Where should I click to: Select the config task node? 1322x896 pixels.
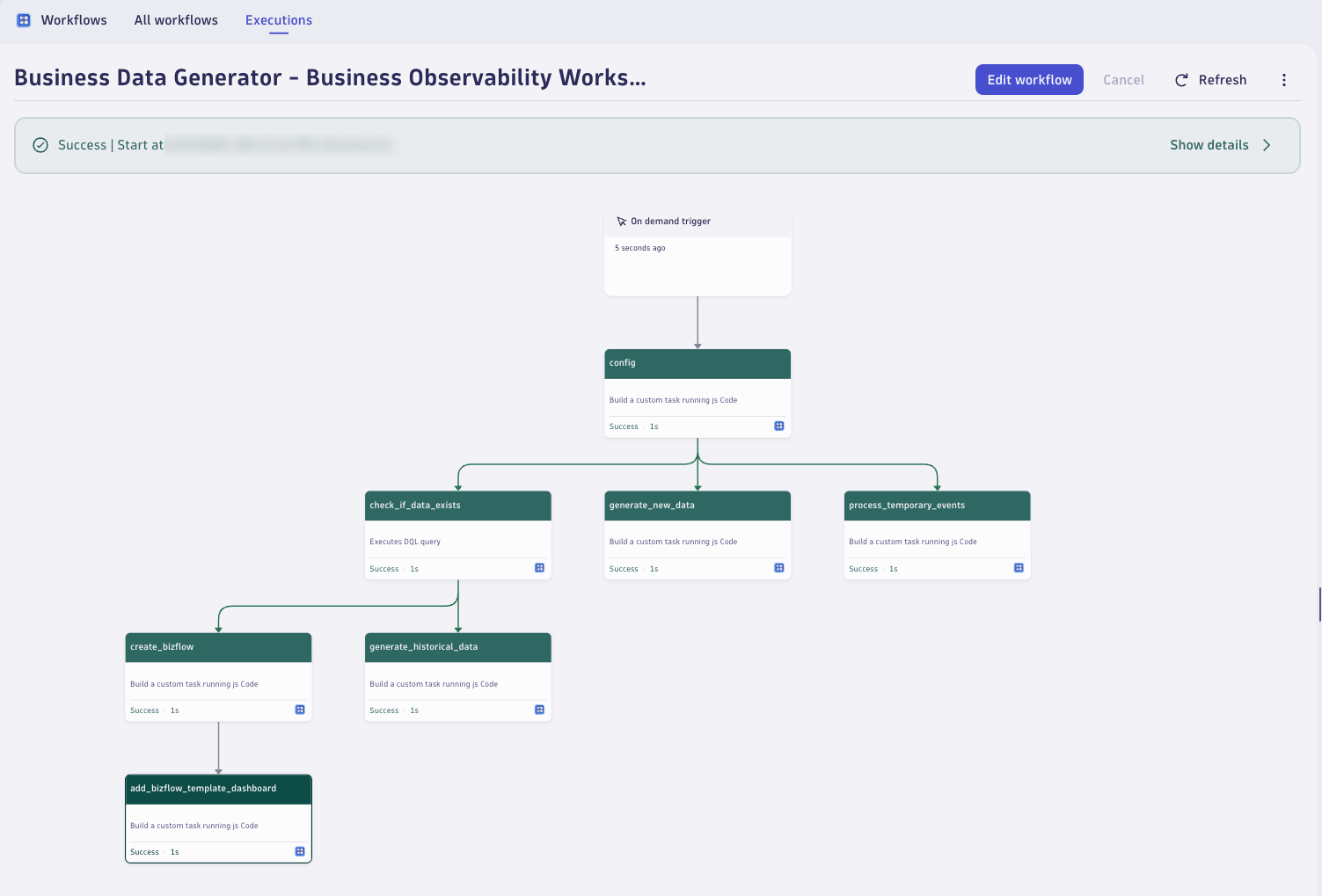point(698,393)
